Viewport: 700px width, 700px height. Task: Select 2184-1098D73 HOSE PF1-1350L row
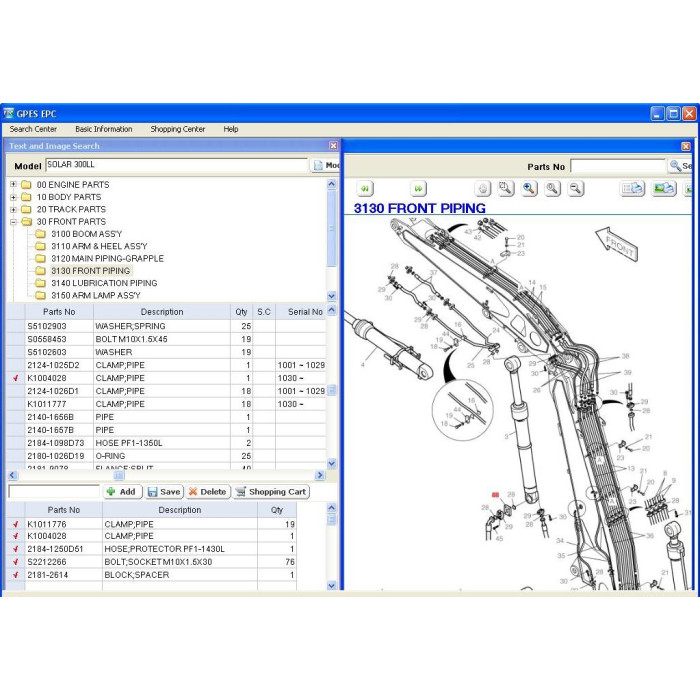pyautogui.click(x=166, y=443)
